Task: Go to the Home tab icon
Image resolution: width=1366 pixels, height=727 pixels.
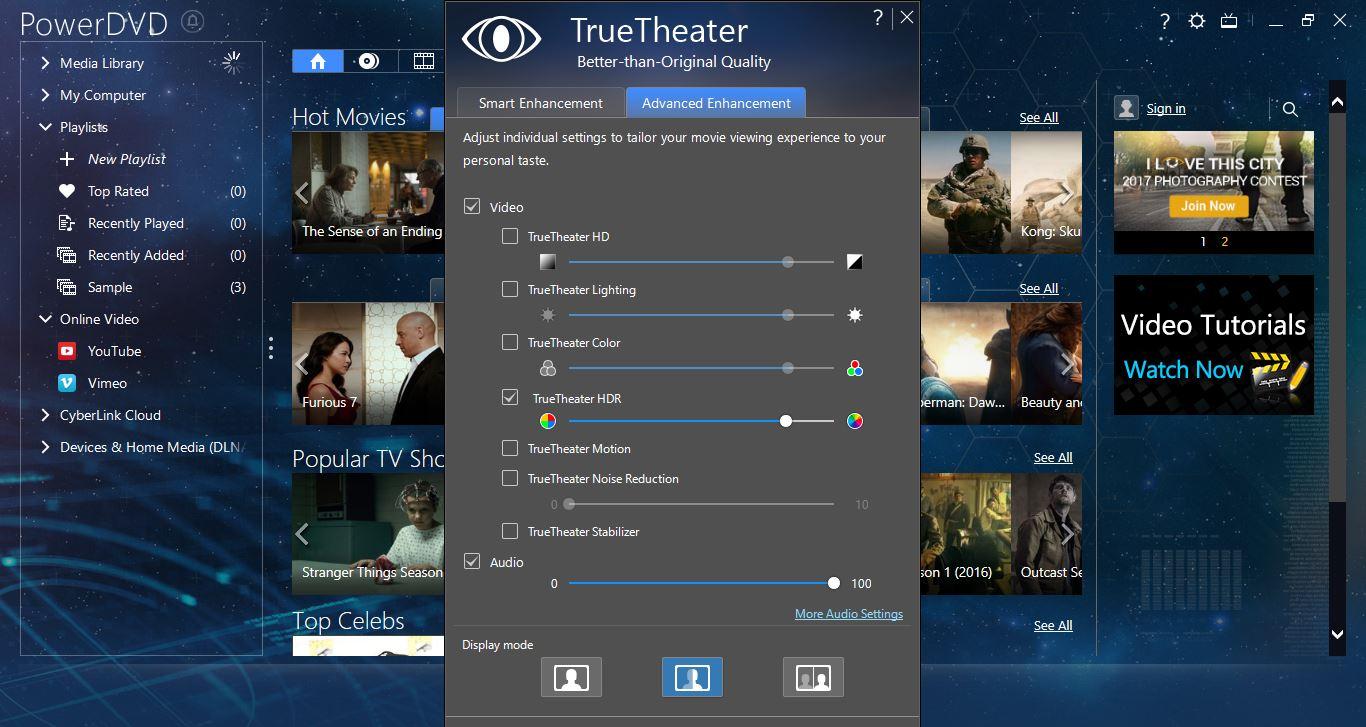Action: coord(318,61)
